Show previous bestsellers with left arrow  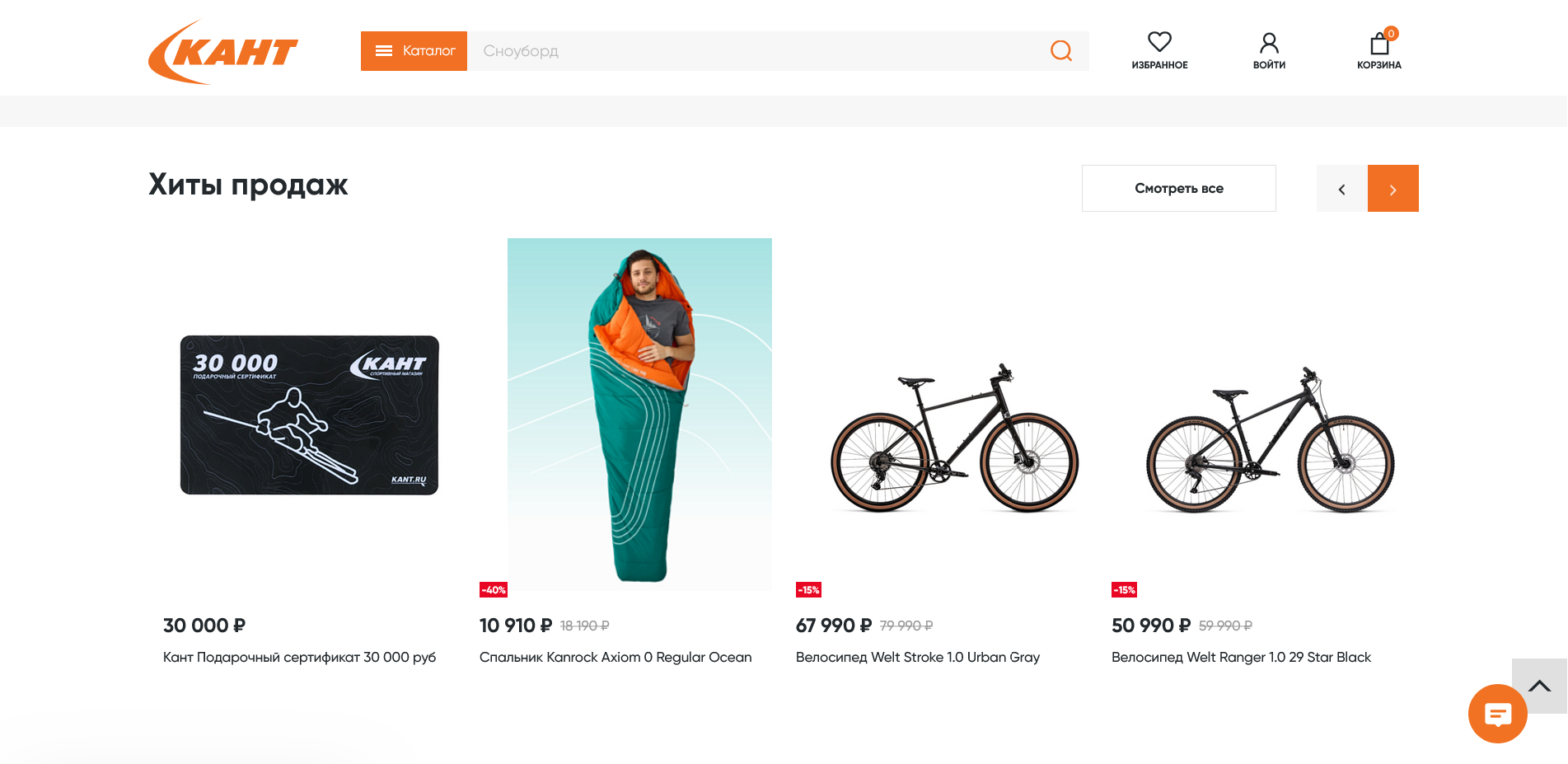pyautogui.click(x=1341, y=189)
